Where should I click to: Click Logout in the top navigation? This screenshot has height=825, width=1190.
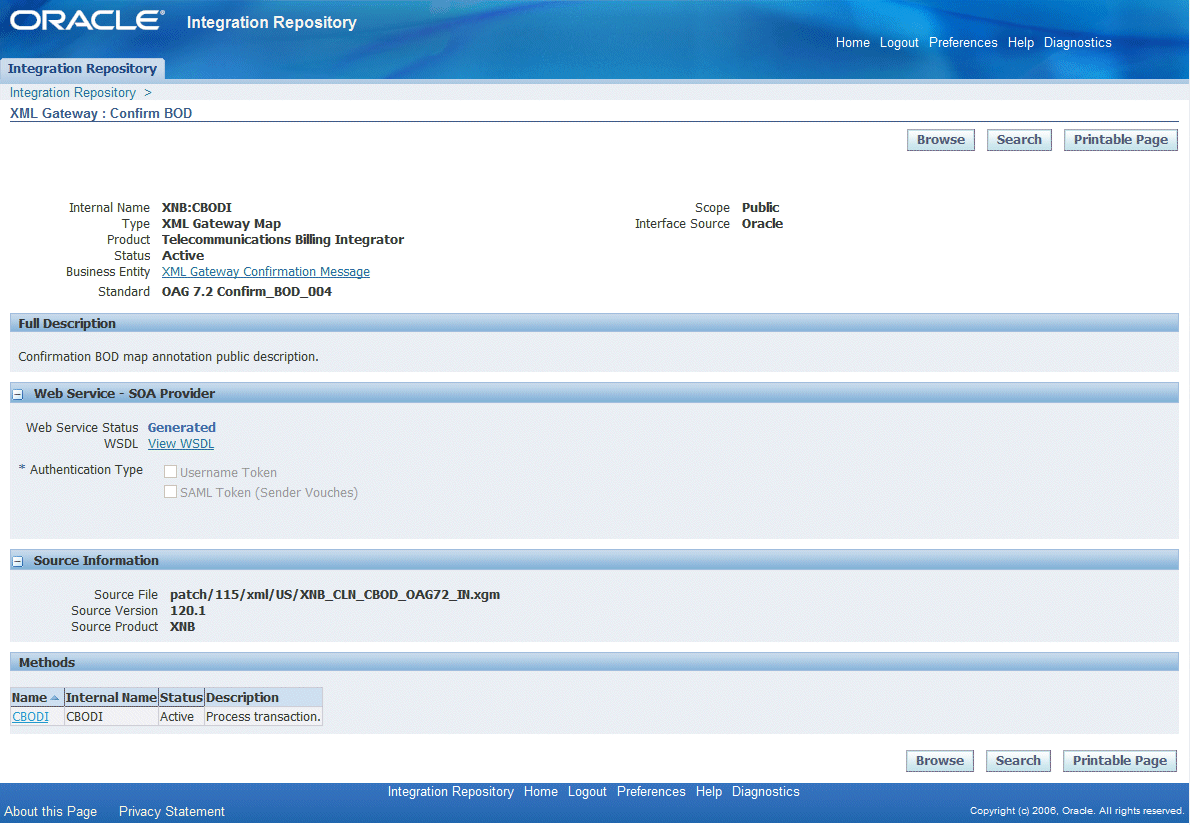899,43
